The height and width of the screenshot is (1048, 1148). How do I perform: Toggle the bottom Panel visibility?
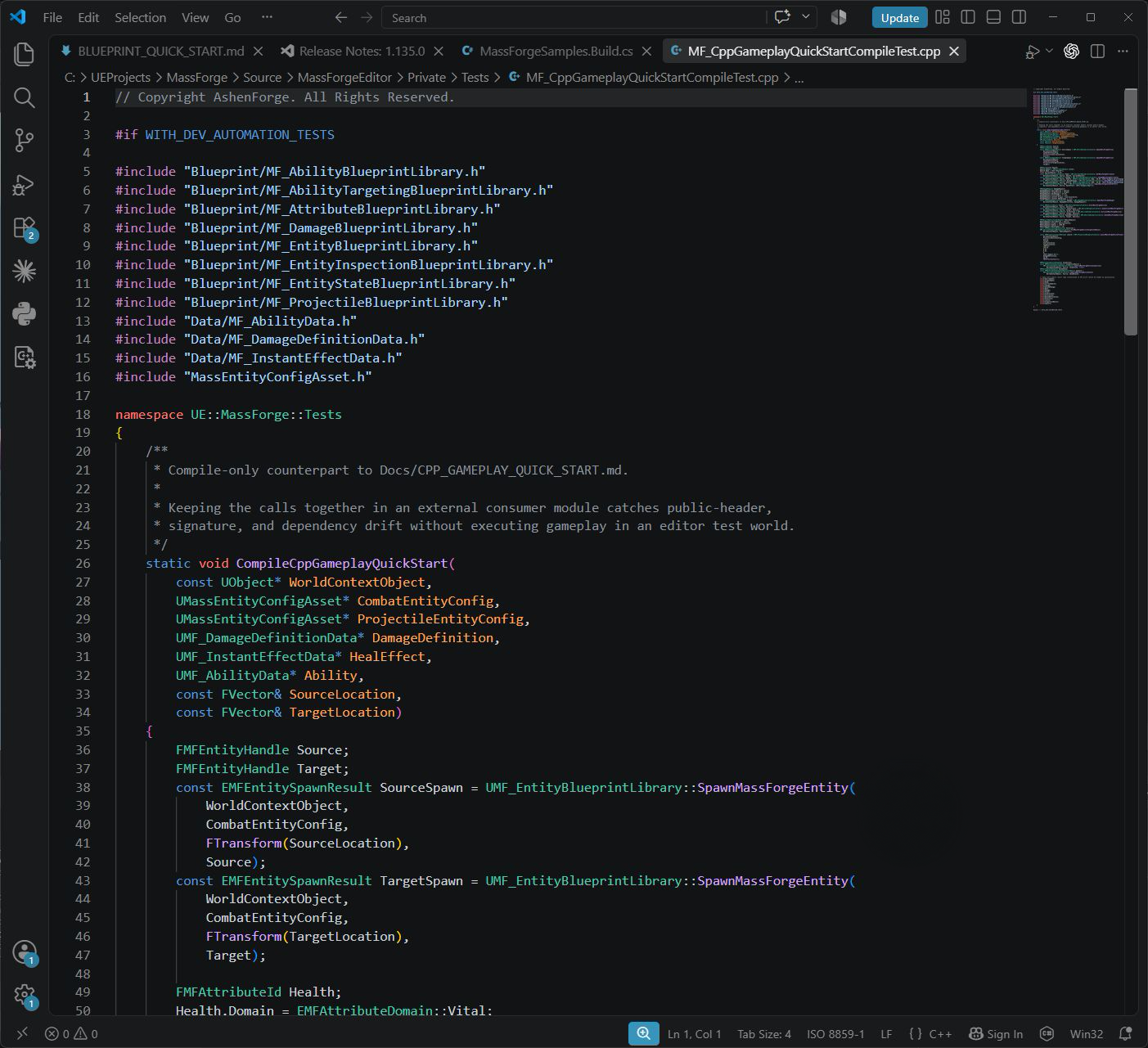click(x=993, y=17)
